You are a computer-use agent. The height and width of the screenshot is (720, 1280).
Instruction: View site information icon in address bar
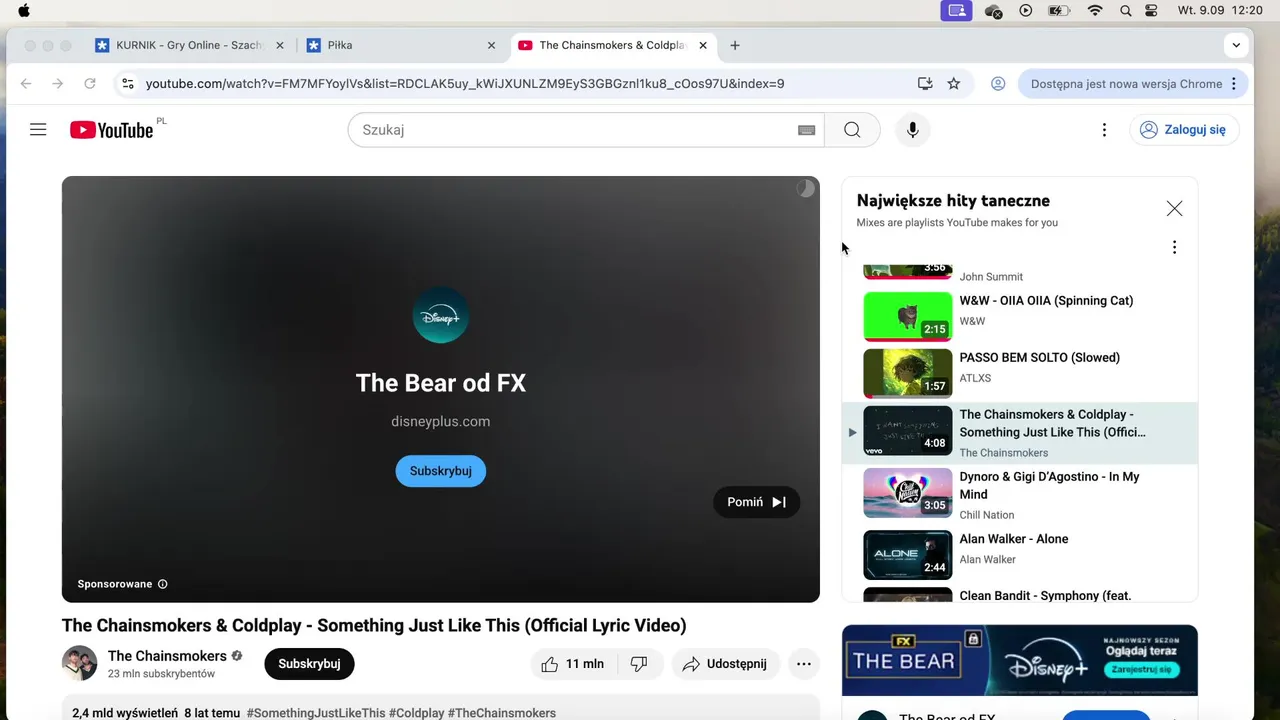[127, 84]
